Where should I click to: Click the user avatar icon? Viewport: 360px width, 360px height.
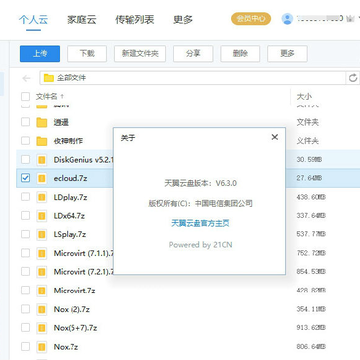point(287,19)
